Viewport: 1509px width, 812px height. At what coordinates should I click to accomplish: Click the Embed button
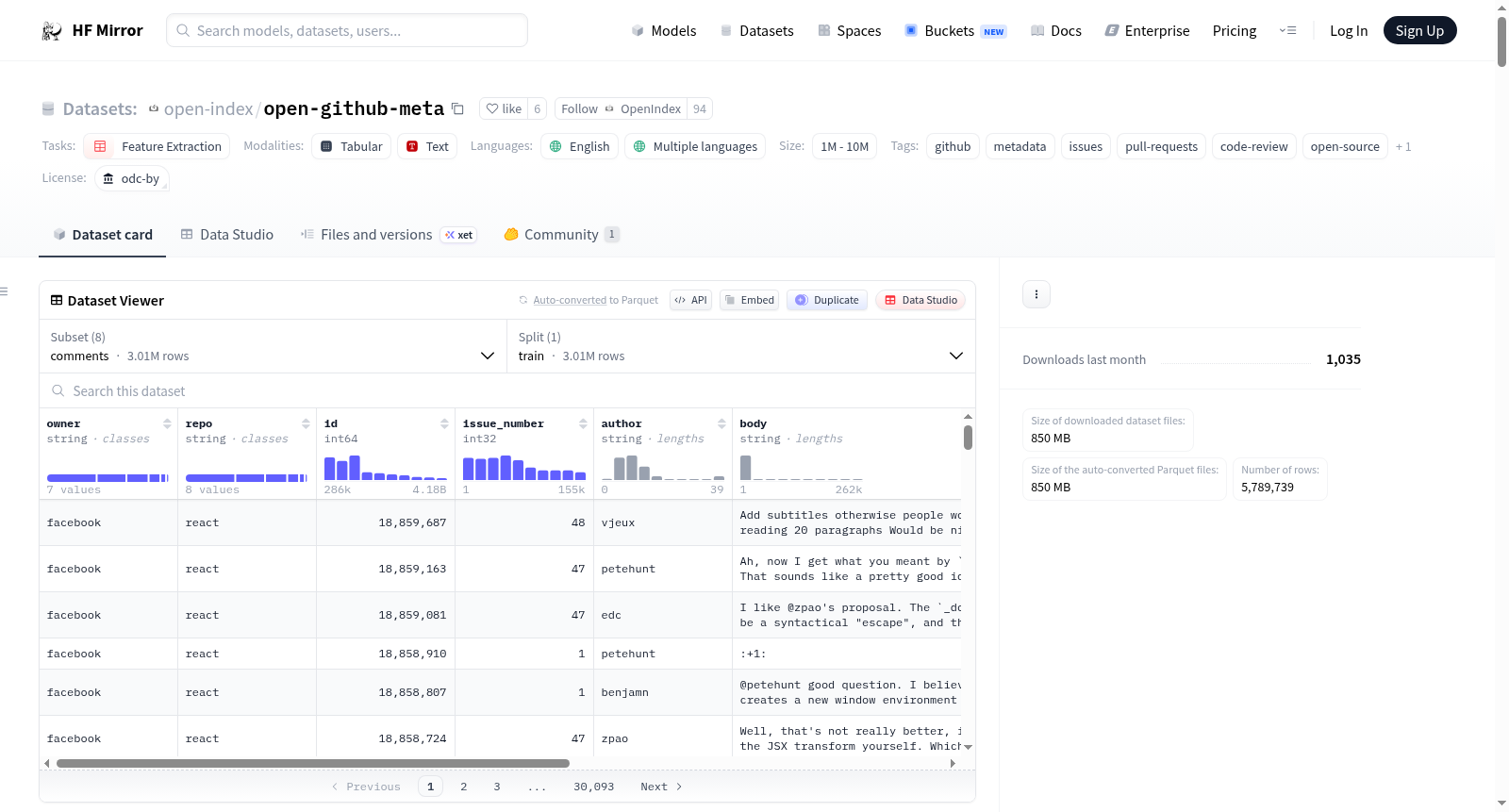[x=749, y=300]
